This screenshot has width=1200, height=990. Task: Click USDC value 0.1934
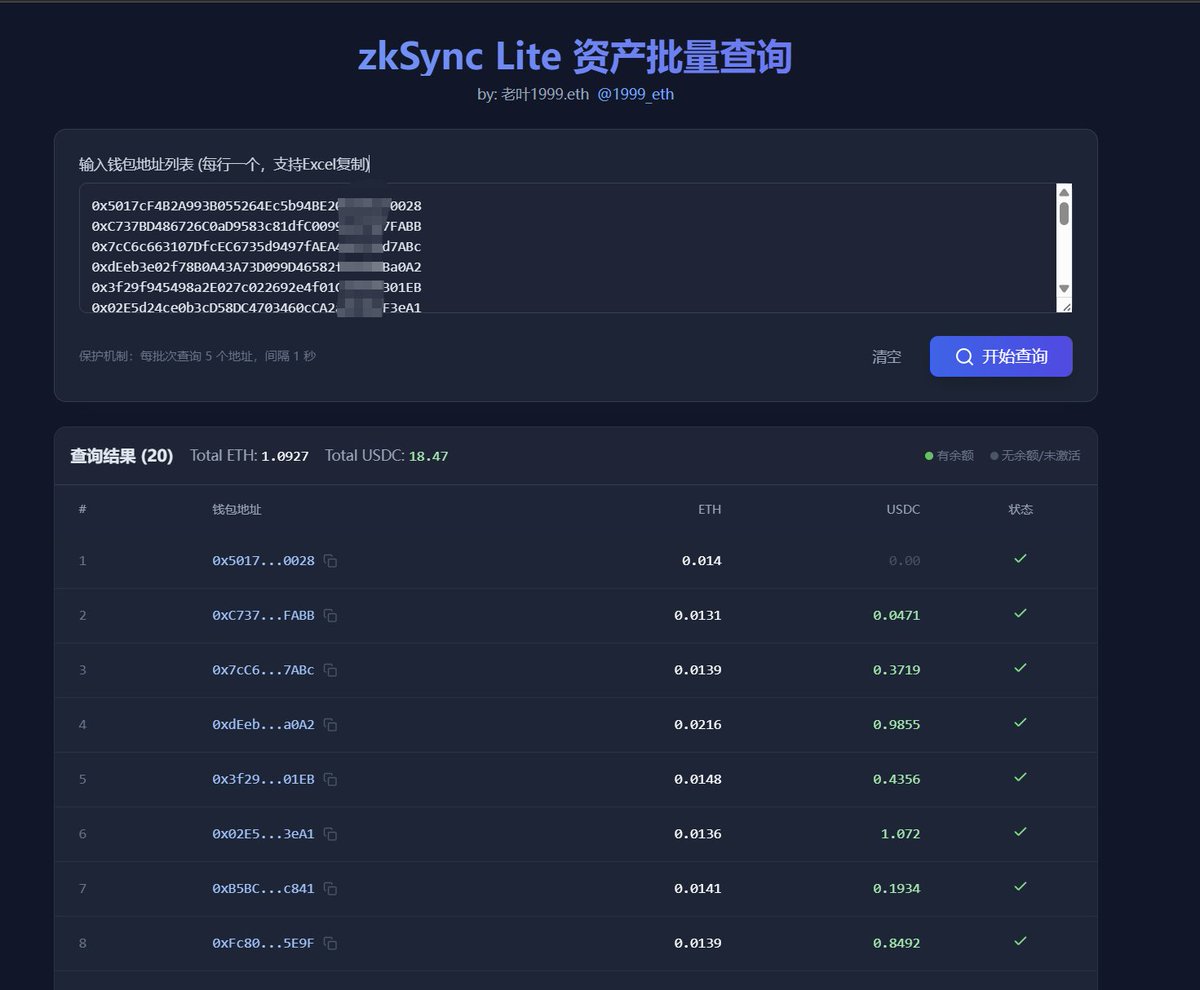(x=896, y=889)
